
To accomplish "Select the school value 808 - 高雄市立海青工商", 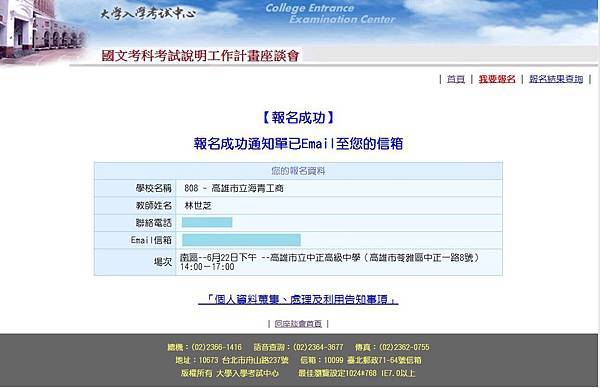I will (234, 188).
